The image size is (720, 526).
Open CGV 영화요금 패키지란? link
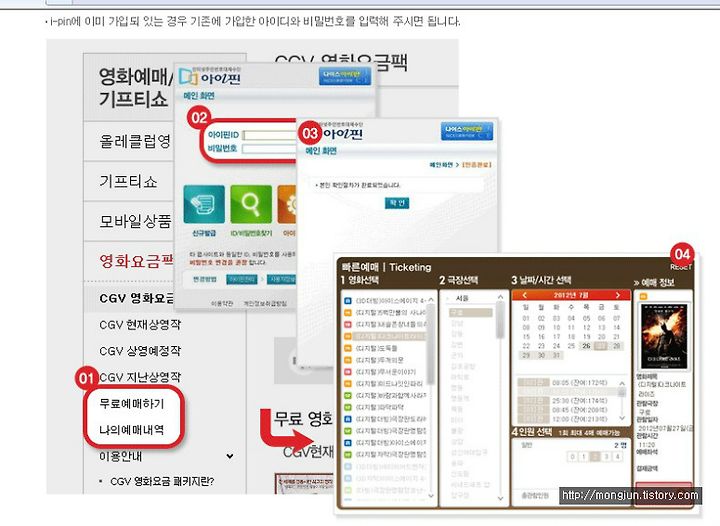coord(162,481)
